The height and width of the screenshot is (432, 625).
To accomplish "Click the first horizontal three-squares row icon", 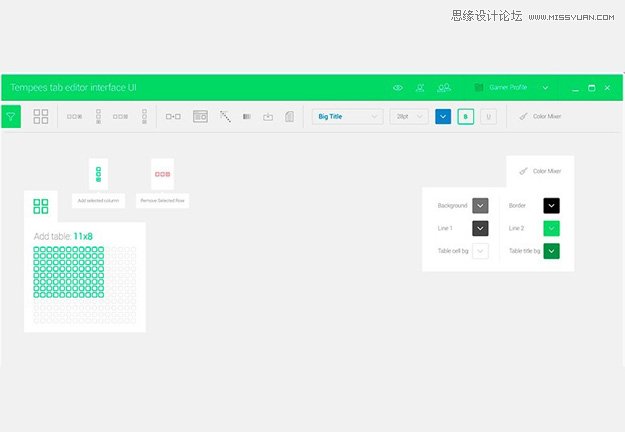I will click(x=75, y=116).
